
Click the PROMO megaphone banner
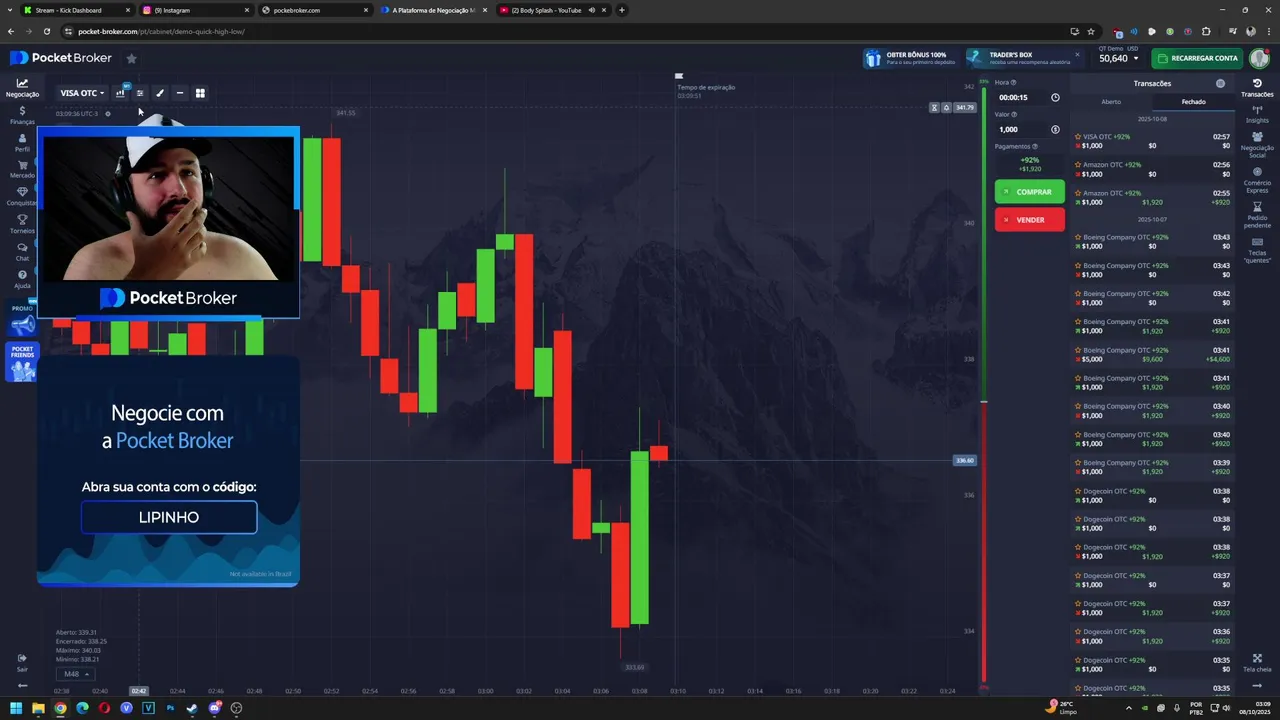[x=22, y=320]
